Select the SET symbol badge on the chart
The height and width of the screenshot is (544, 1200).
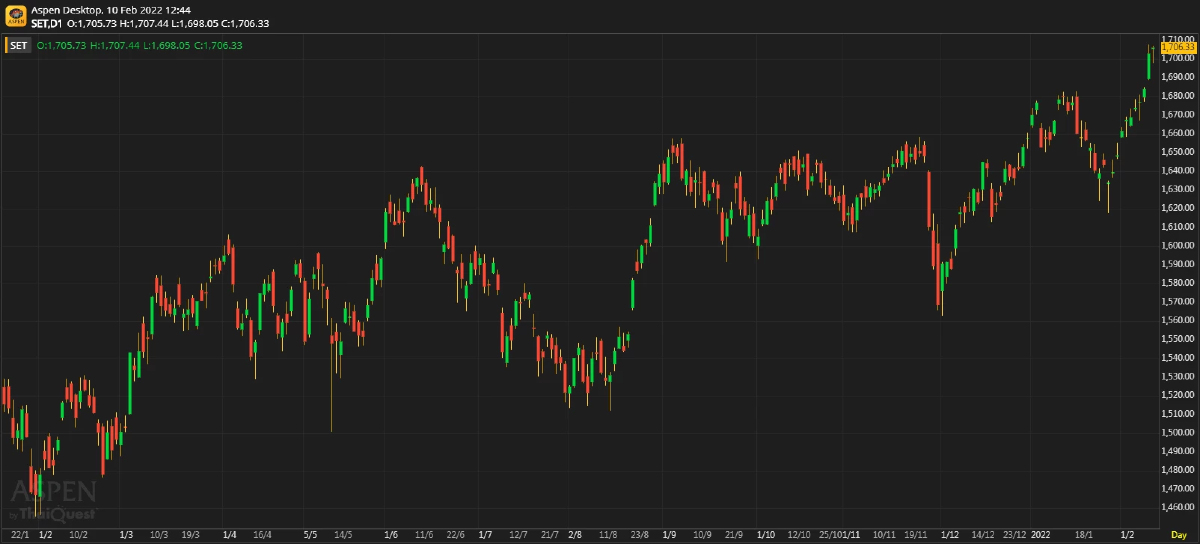pyautogui.click(x=18, y=45)
